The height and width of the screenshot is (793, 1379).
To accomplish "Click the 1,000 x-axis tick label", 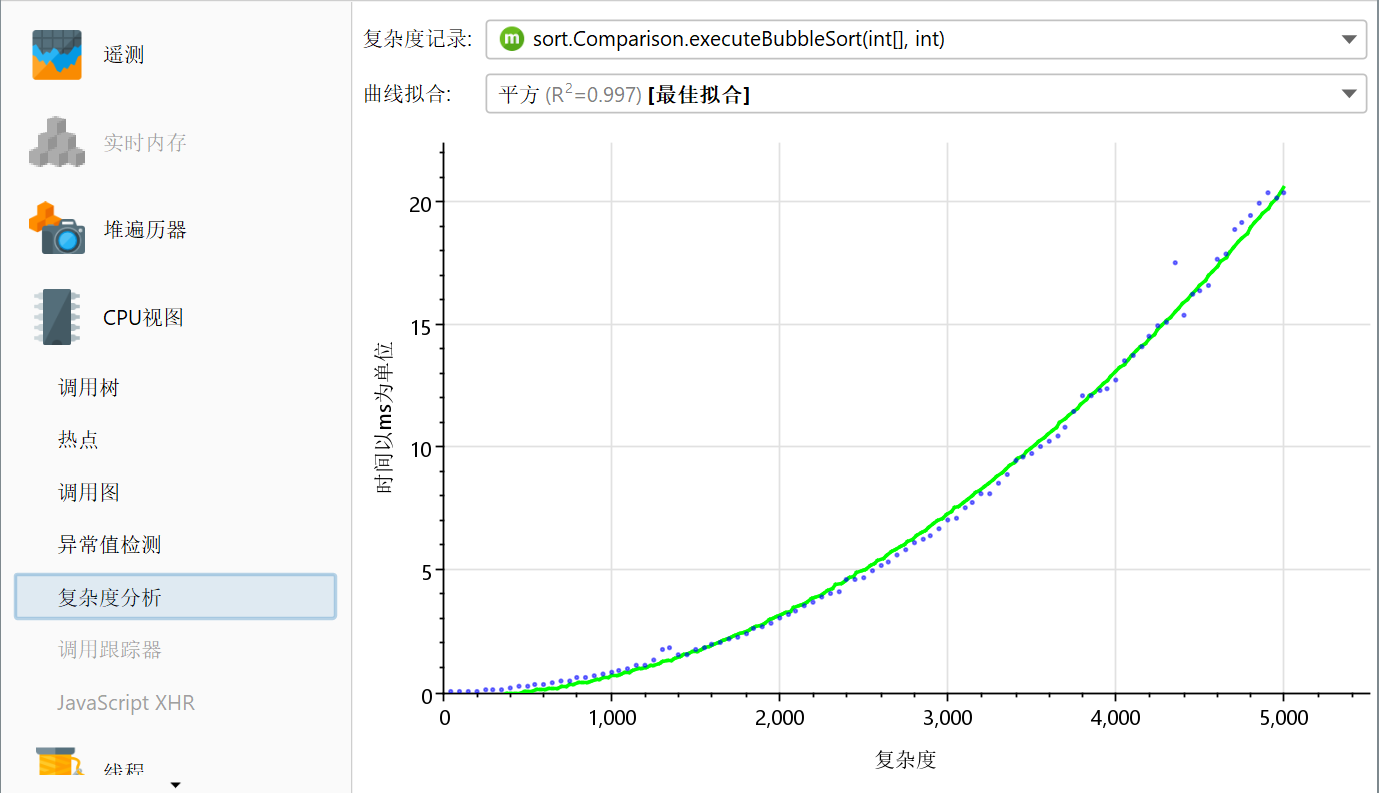I will (612, 717).
